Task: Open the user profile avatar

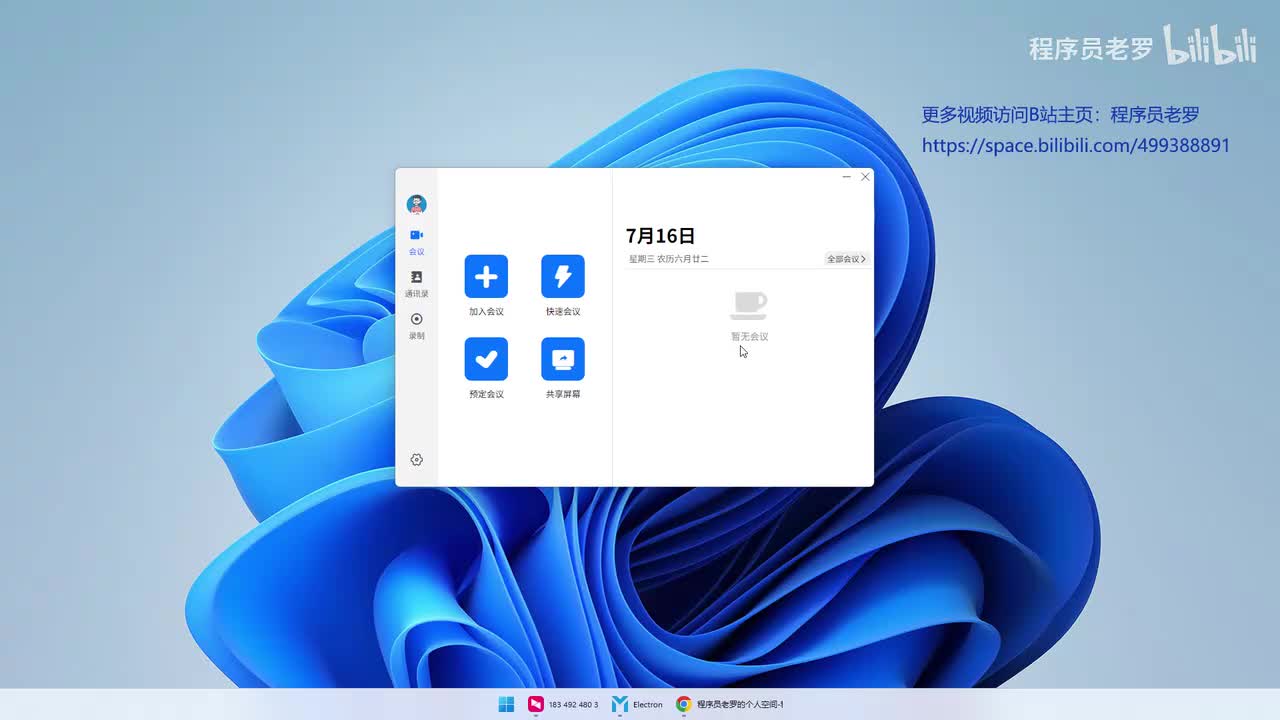Action: pyautogui.click(x=417, y=205)
